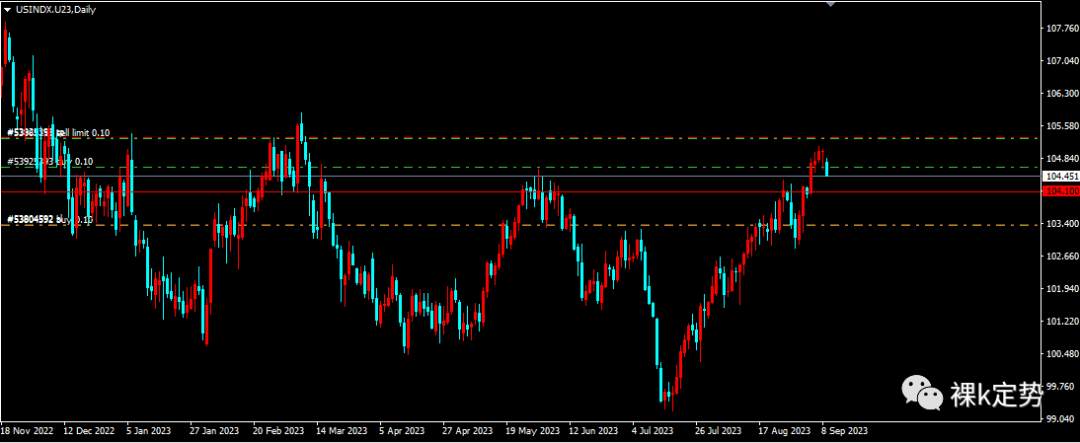This screenshot has width=1080, height=443.
Task: Select the #53804592 buy 0.10 order label
Action: click(x=50, y=219)
